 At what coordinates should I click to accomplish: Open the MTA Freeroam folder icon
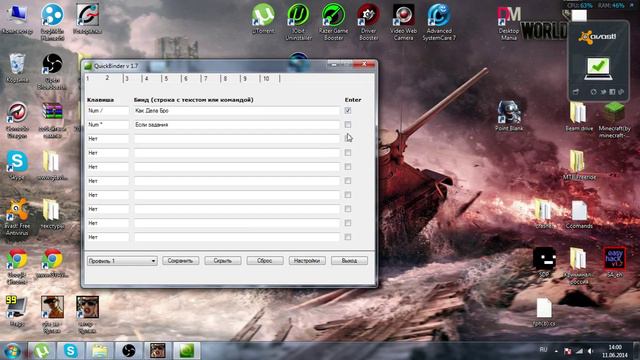tap(579, 165)
